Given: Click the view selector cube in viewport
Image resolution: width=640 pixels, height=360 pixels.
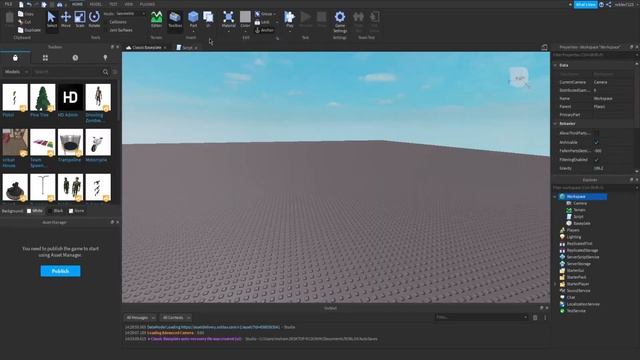Looking at the screenshot, I should coord(519,78).
